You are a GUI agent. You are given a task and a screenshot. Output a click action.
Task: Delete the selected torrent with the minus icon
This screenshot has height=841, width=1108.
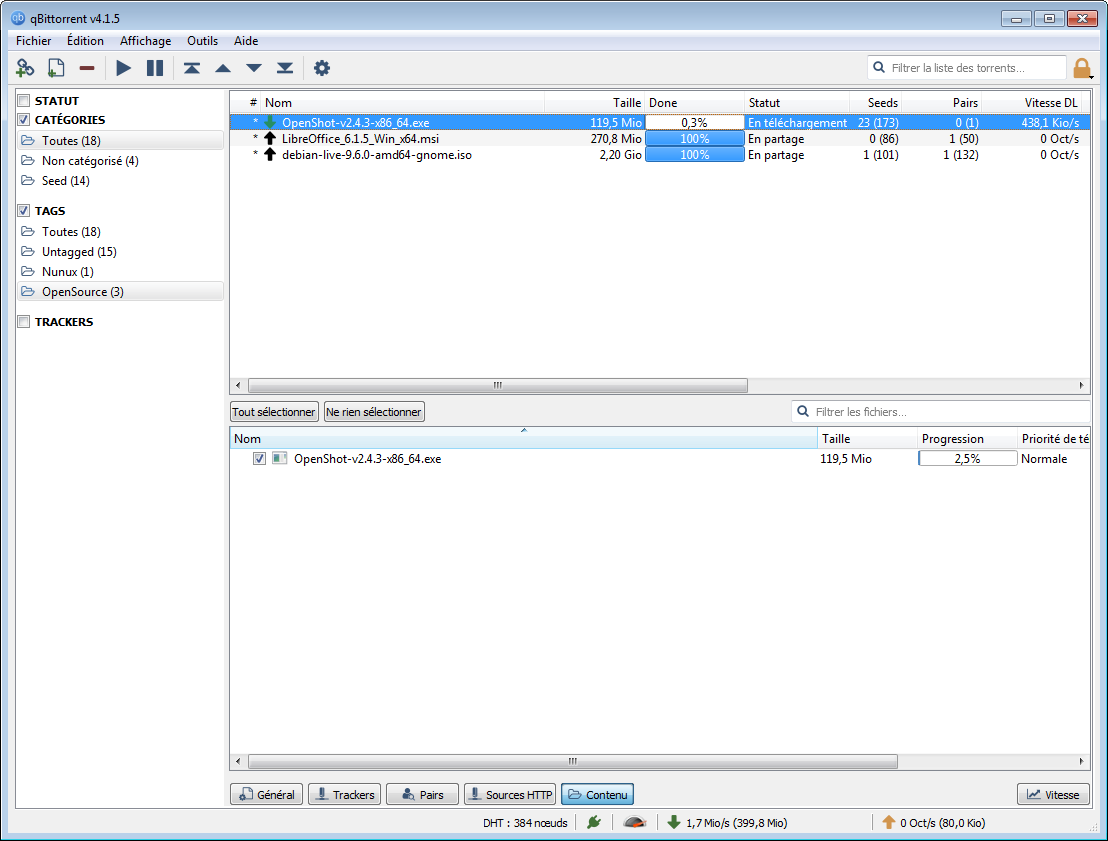point(87,68)
